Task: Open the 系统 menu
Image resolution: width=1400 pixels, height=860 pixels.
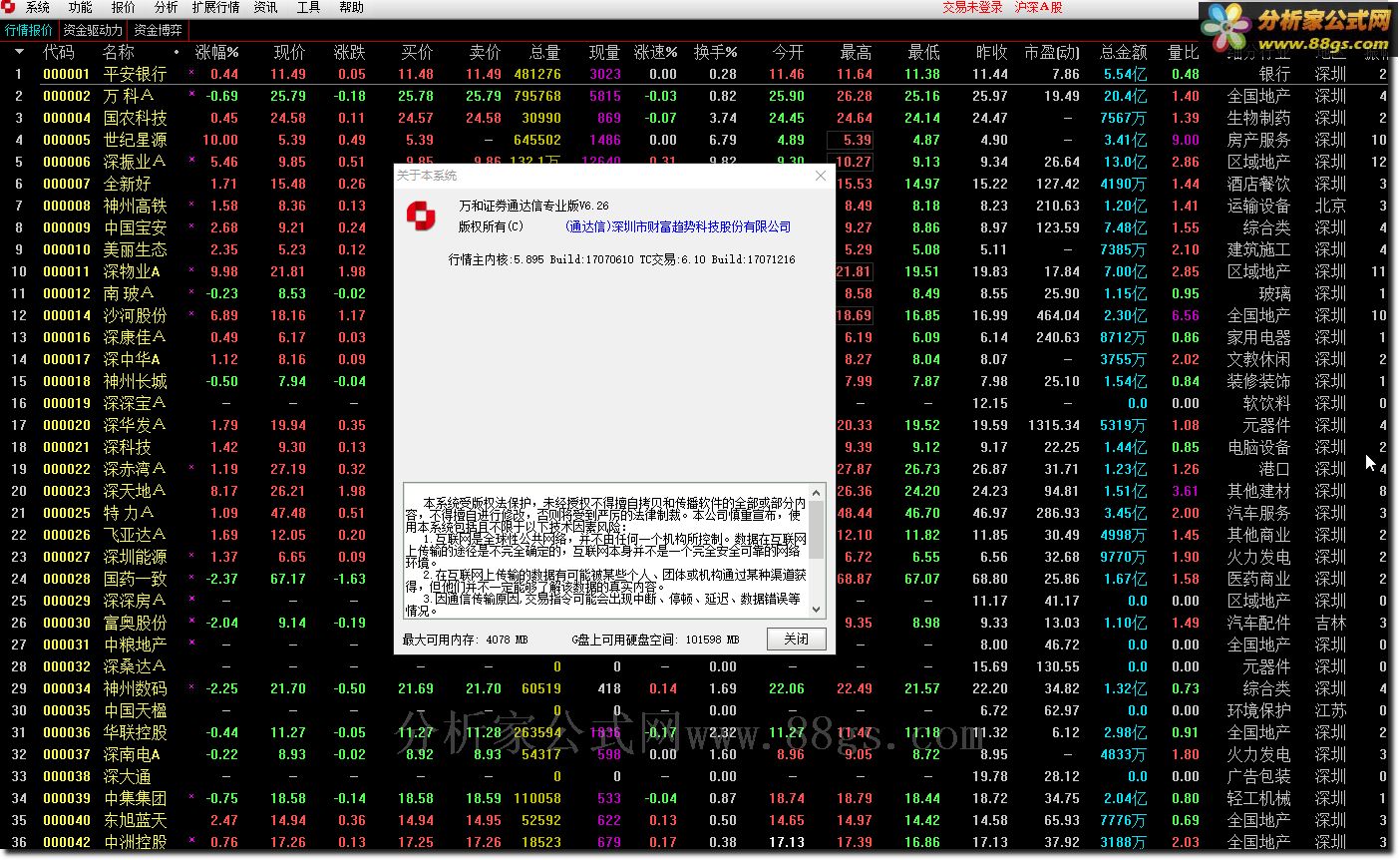Action: point(38,7)
